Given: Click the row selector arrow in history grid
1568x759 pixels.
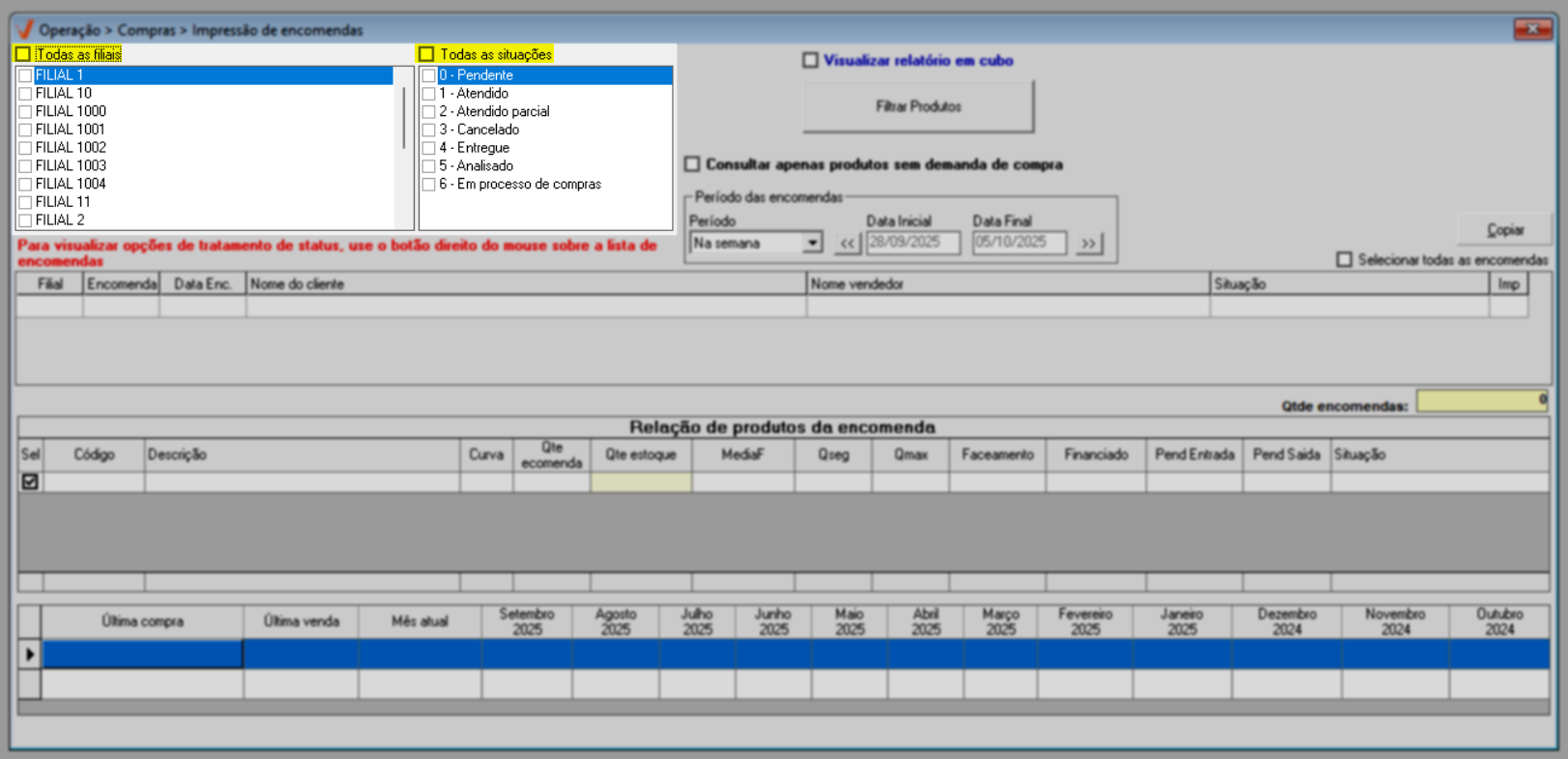Looking at the screenshot, I should point(29,655).
